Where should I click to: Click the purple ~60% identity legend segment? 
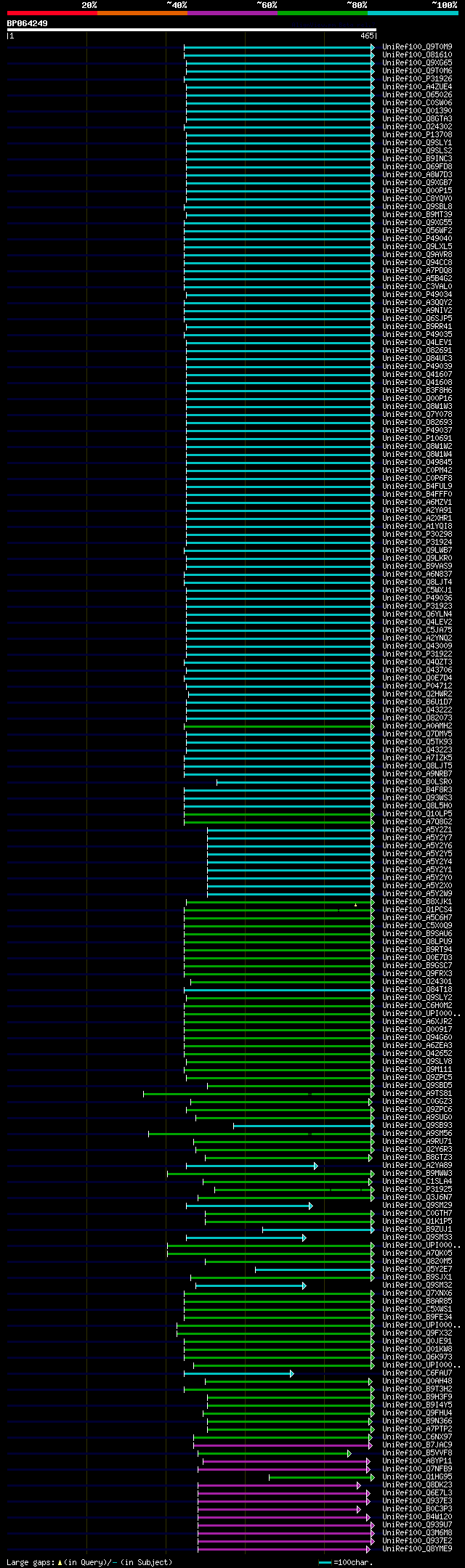click(232, 13)
